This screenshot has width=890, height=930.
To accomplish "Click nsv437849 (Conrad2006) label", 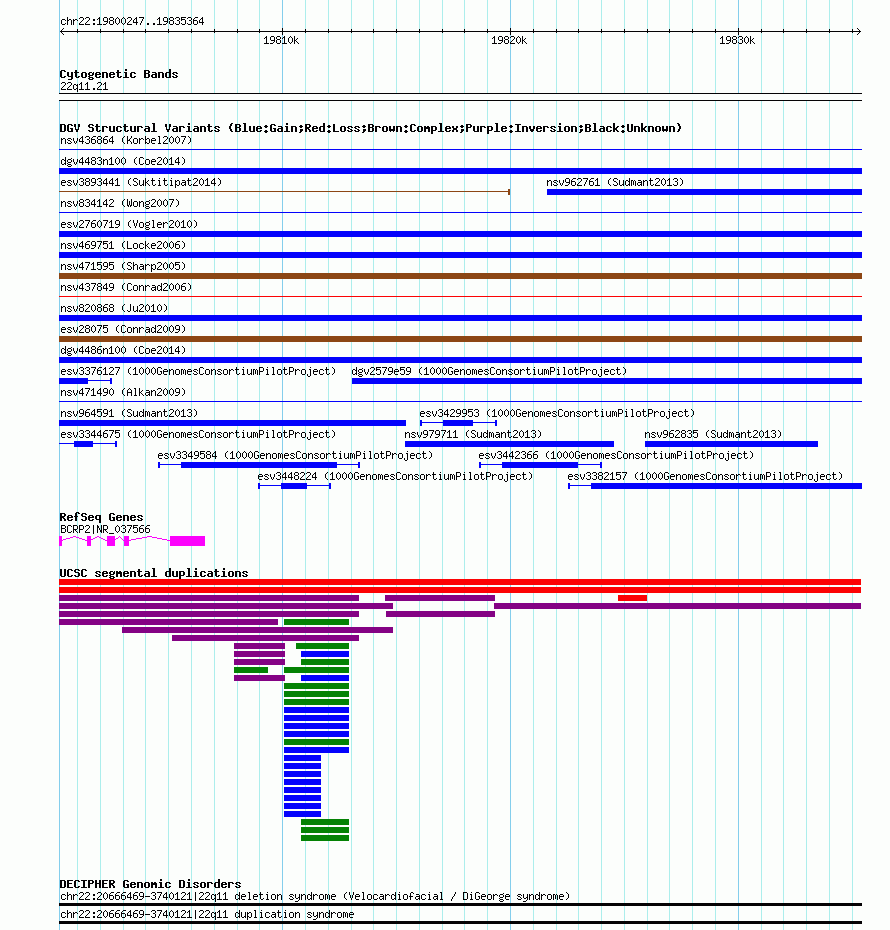I will point(126,287).
